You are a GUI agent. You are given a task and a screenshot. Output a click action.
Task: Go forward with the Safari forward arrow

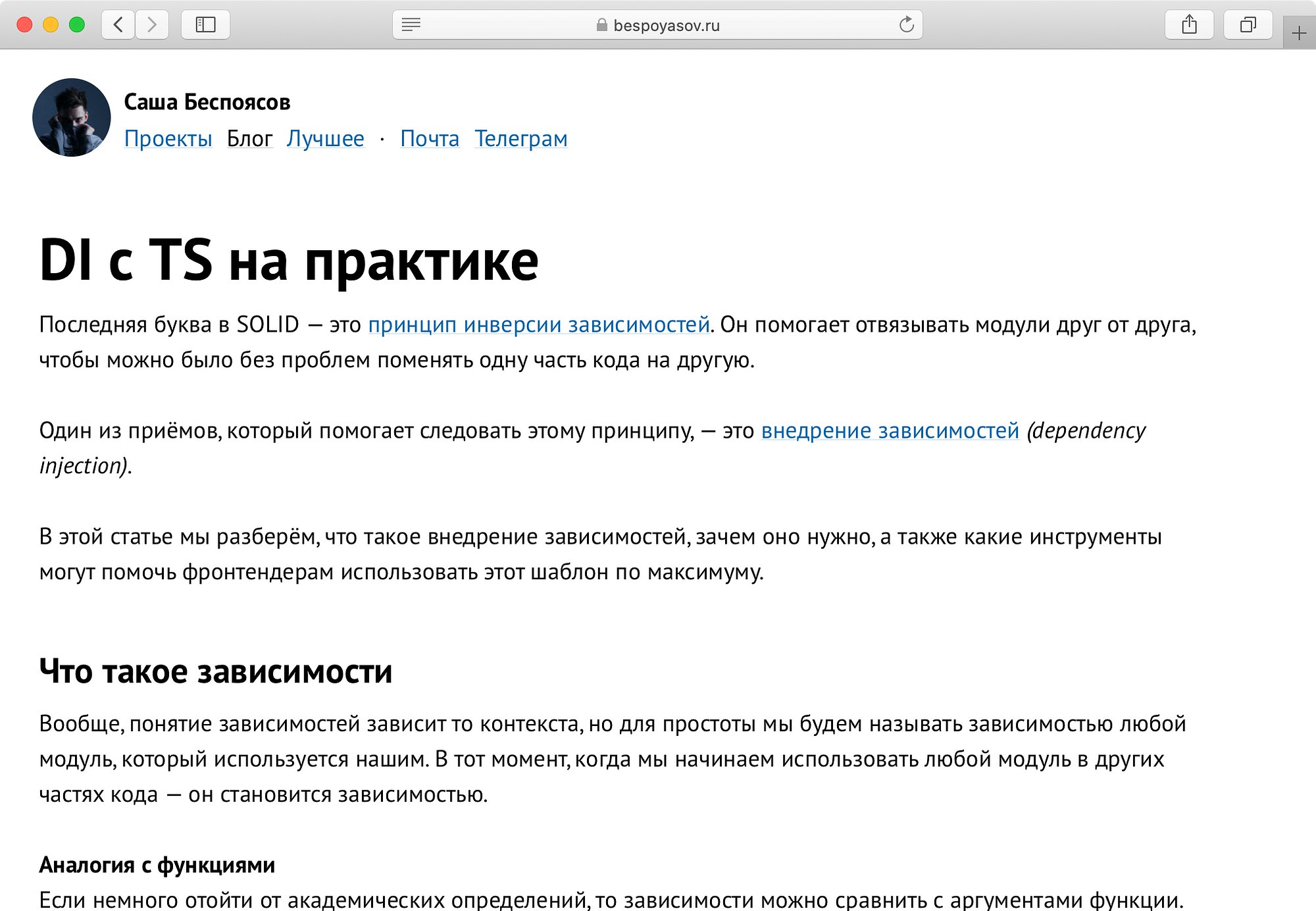tap(152, 25)
